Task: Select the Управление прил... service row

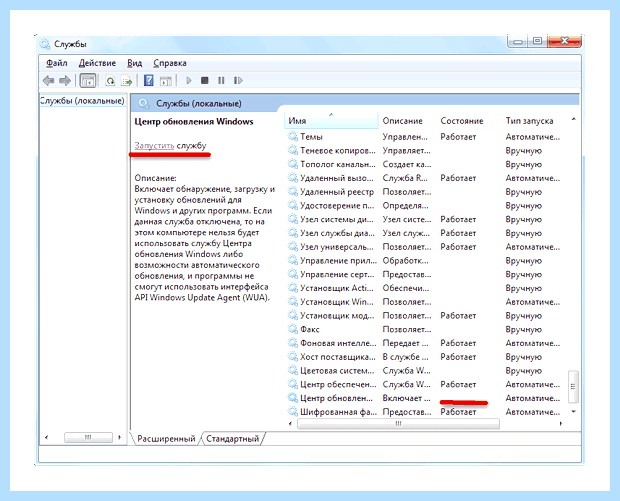Action: (425, 261)
